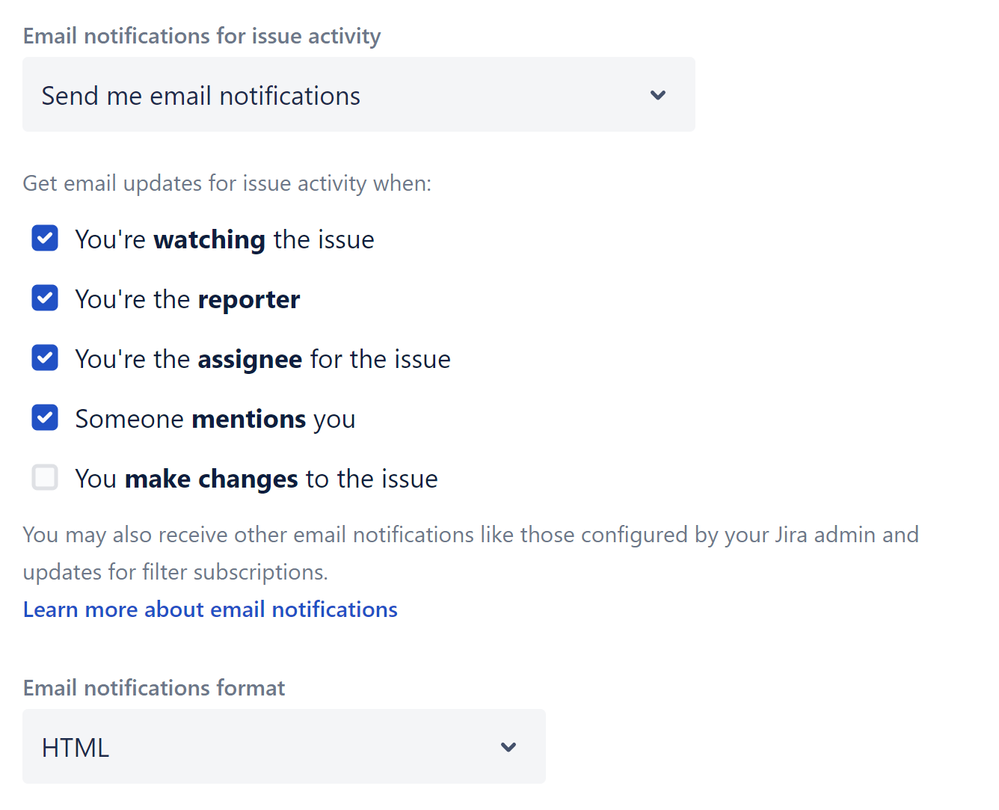The height and width of the screenshot is (810, 999).
Task: Open the "Send me email notifications" dropdown
Action: click(x=358, y=95)
